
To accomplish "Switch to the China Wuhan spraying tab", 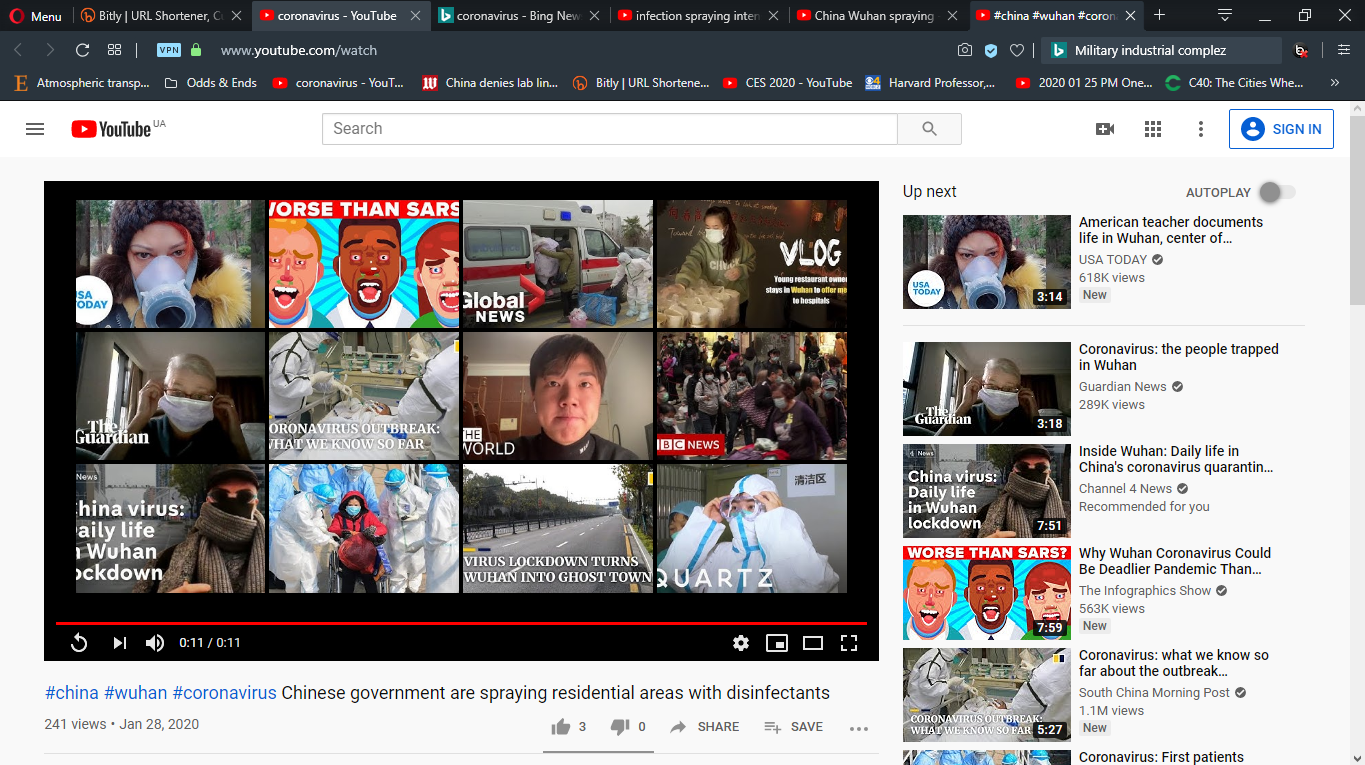I will (x=875, y=16).
